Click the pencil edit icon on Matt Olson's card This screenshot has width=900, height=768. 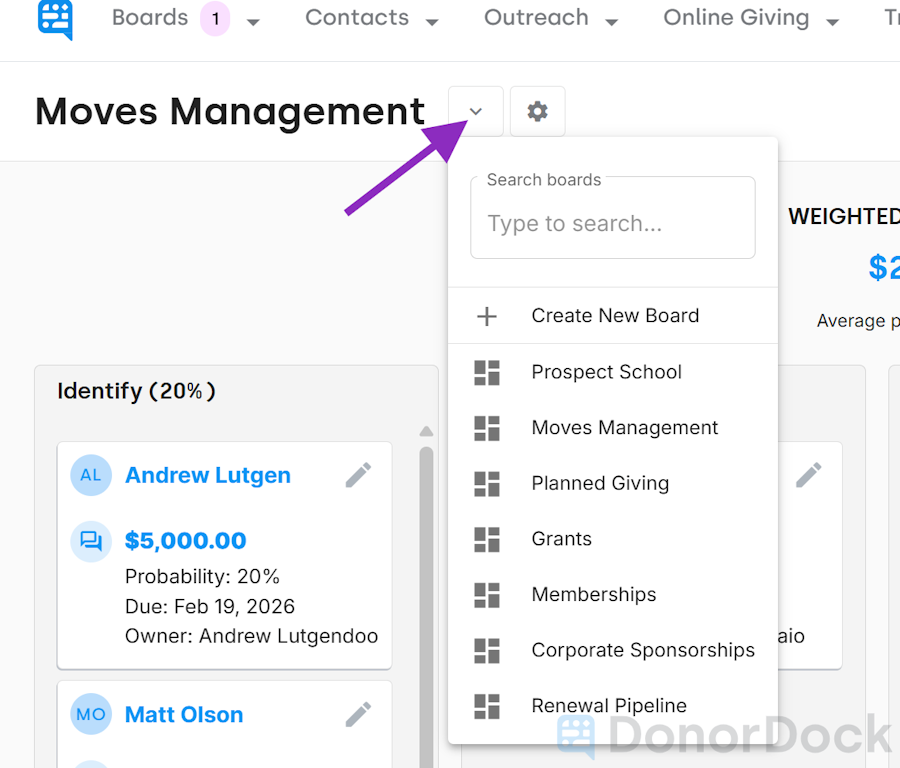pos(358,714)
